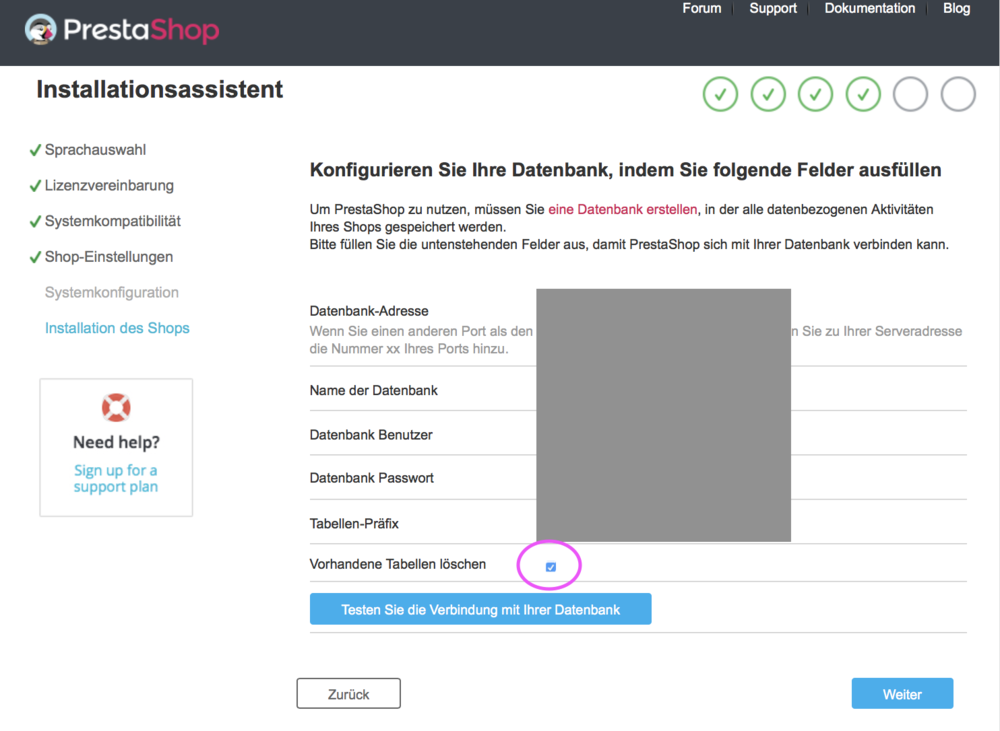Viewport: 1000px width, 731px height.
Task: Toggle the circled database table deletion checkbox
Action: 549,567
